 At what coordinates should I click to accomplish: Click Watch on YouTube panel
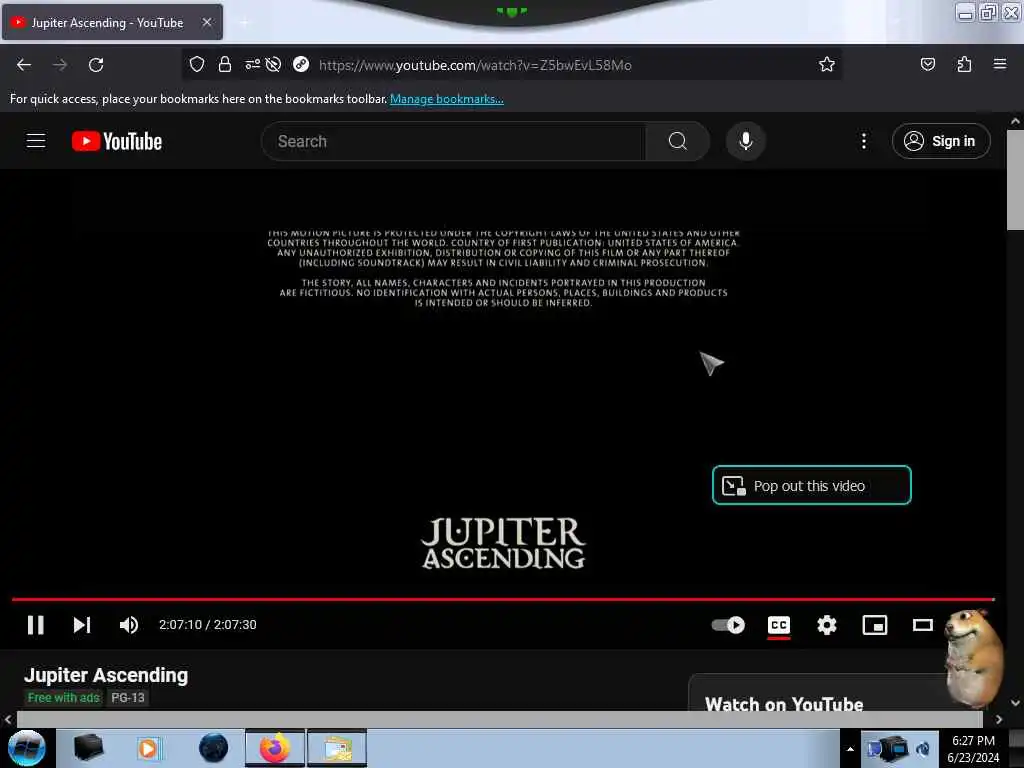point(784,704)
